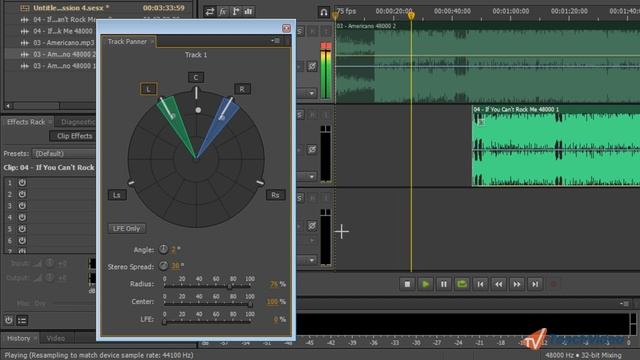Open the Video tab
Viewport: 640px width, 360px height.
click(56, 338)
